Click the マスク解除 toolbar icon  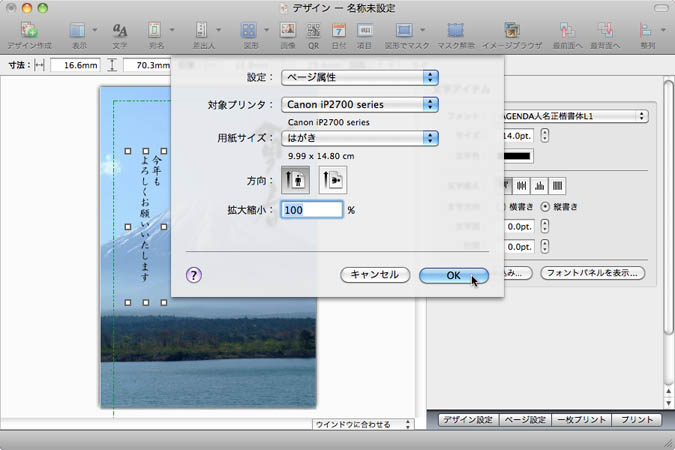pyautogui.click(x=455, y=31)
